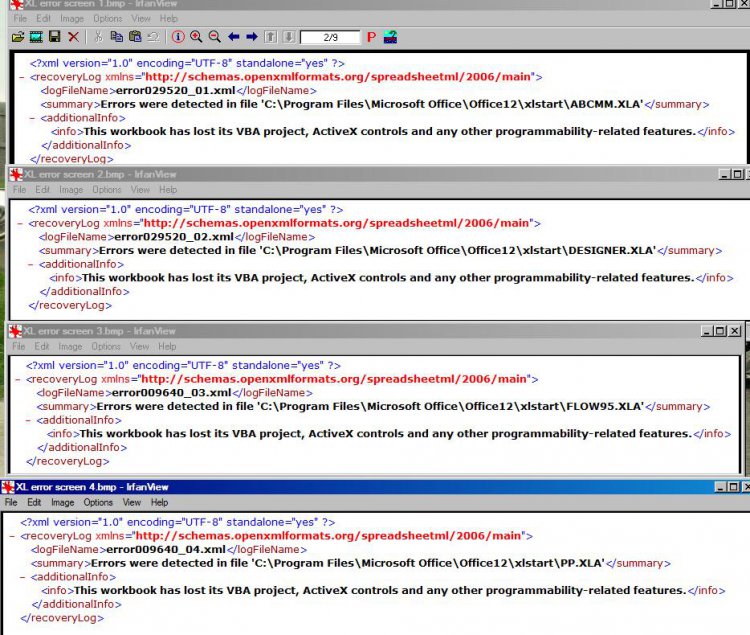Collapse additionalInfo node in PP.XLA log
This screenshot has height=635, width=750.
[22, 578]
